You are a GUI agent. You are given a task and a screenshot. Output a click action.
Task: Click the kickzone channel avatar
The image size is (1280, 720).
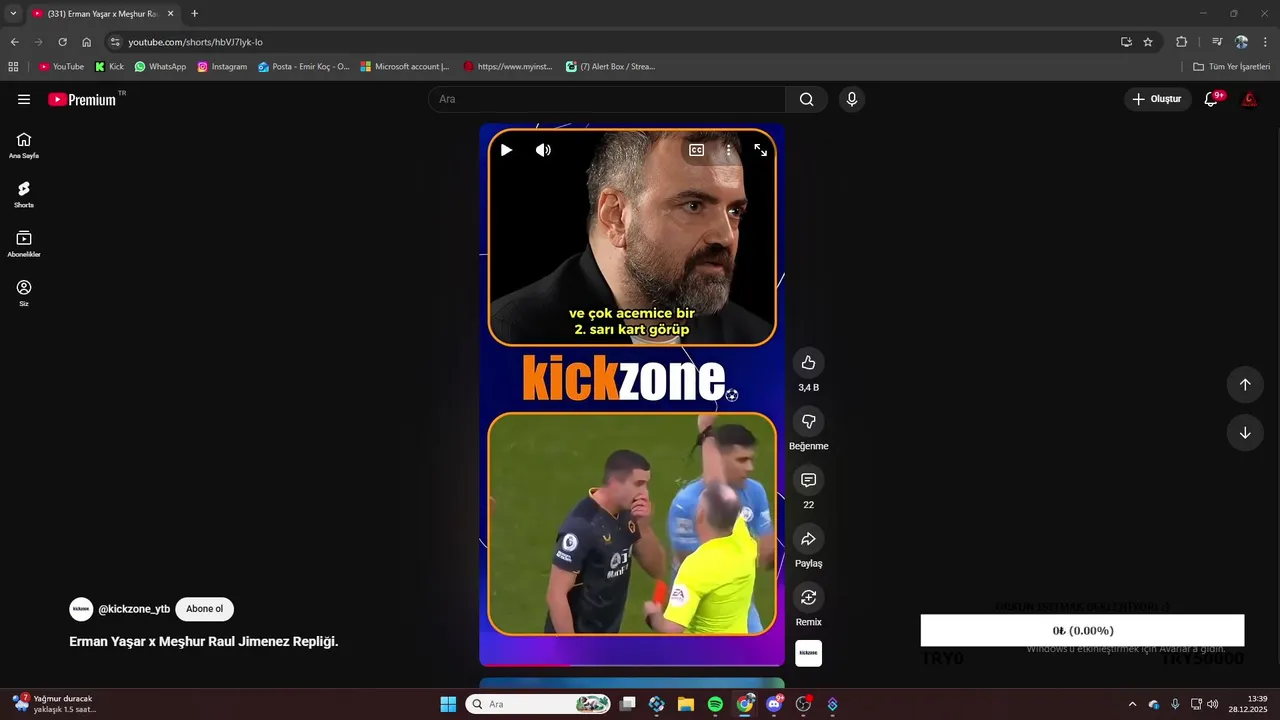tap(81, 609)
